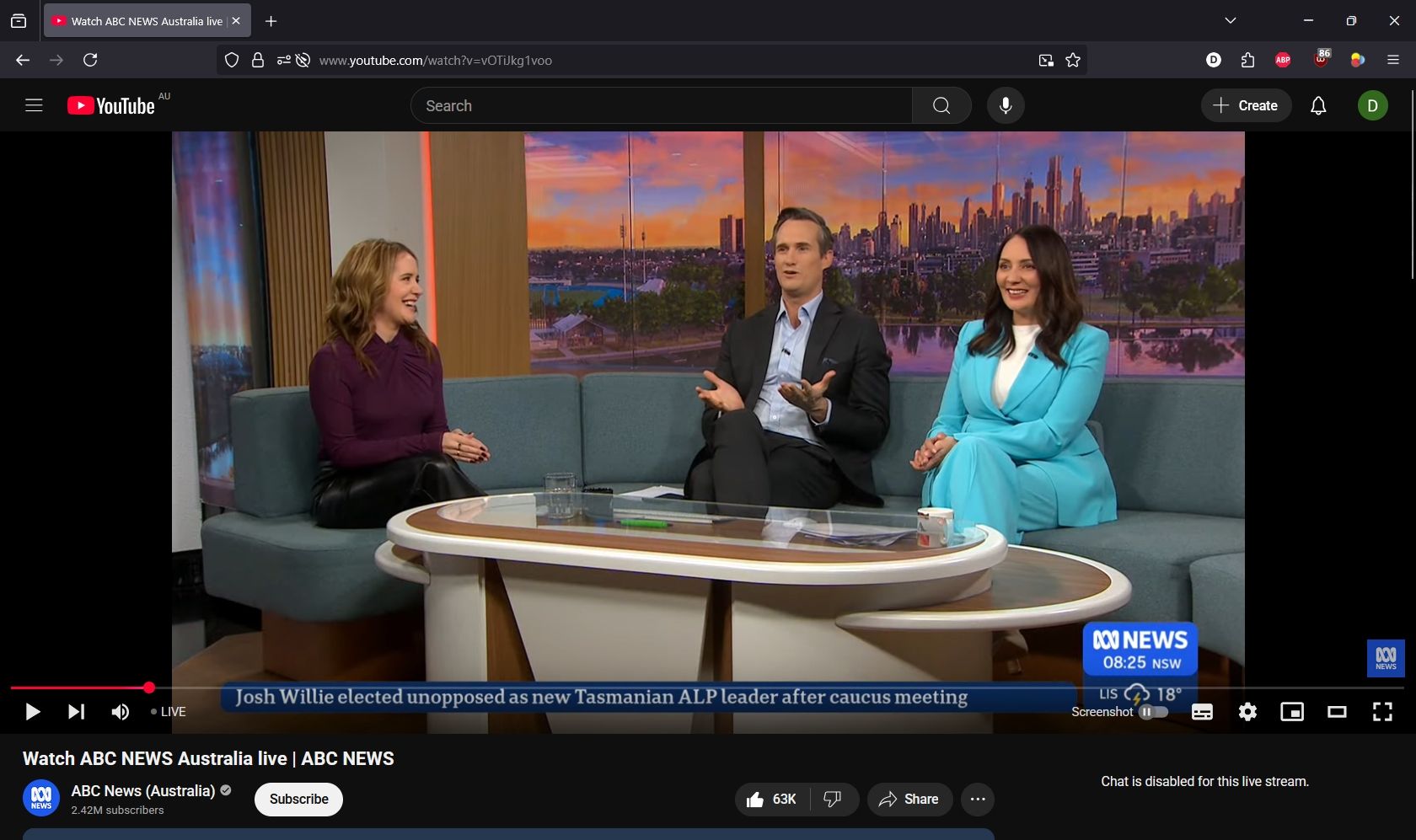
Task: Open Firefox application menu
Action: [1392, 60]
